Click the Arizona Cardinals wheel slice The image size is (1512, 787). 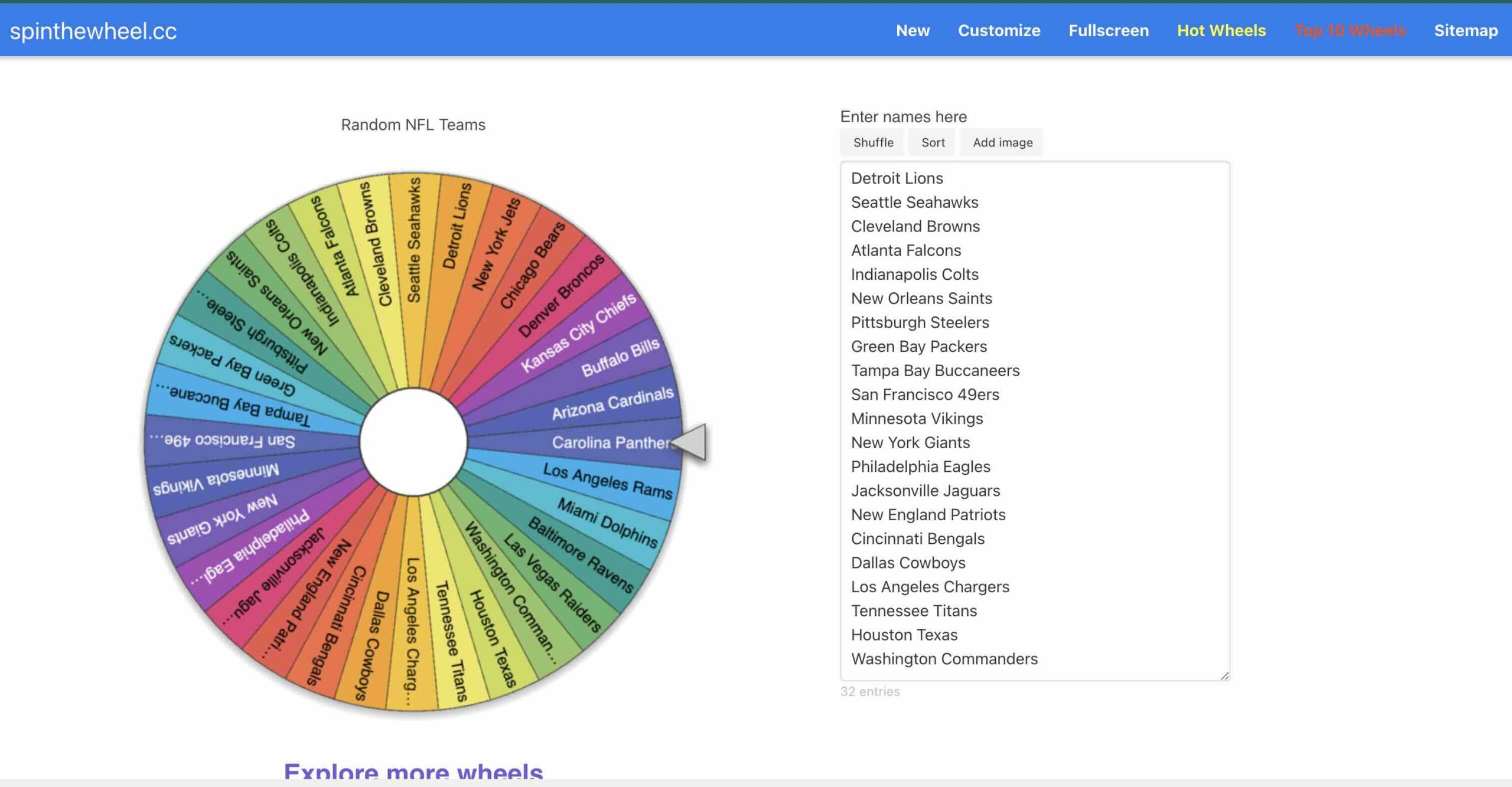point(612,403)
